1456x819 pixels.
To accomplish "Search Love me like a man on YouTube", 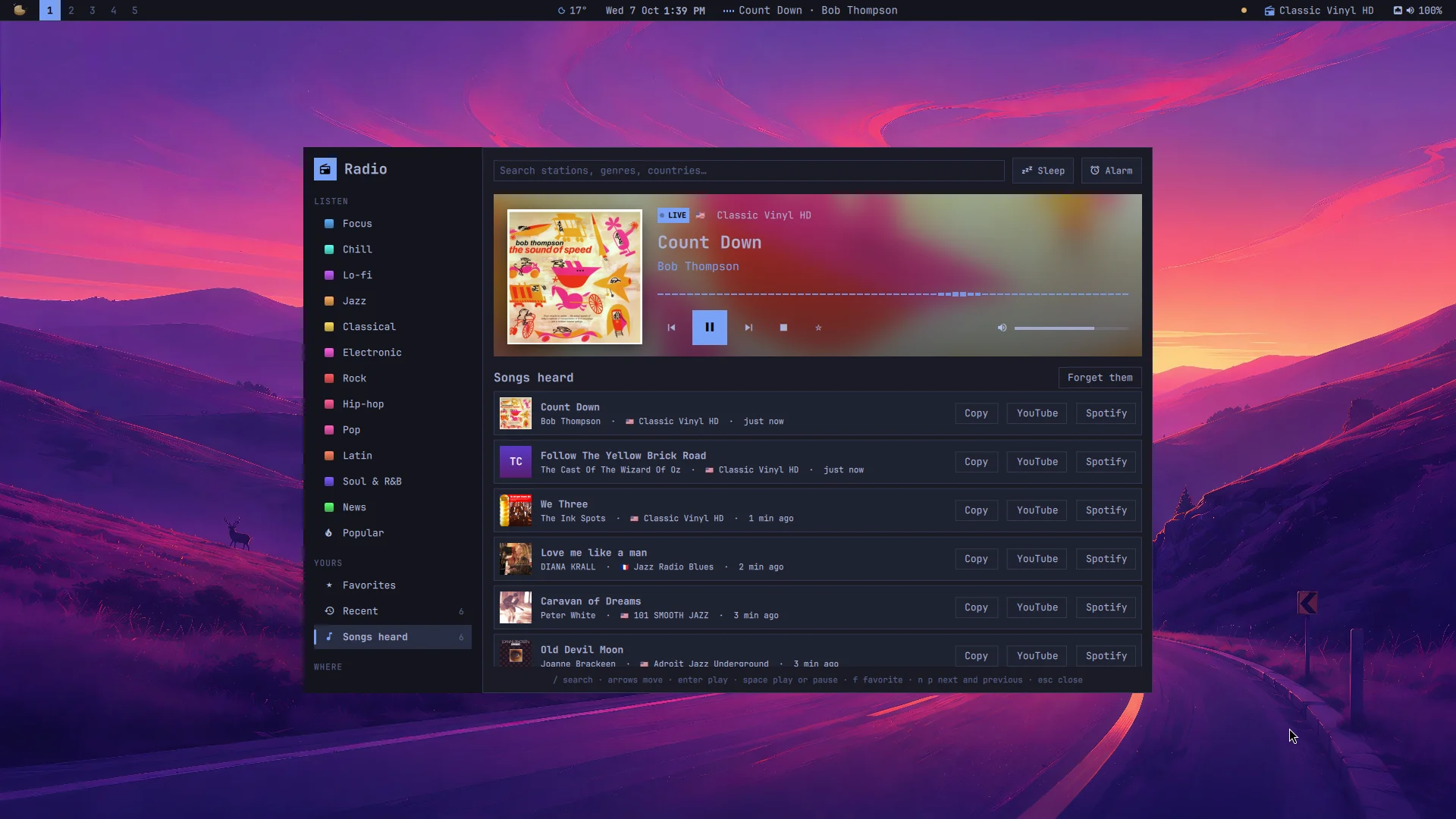I will pyautogui.click(x=1037, y=559).
